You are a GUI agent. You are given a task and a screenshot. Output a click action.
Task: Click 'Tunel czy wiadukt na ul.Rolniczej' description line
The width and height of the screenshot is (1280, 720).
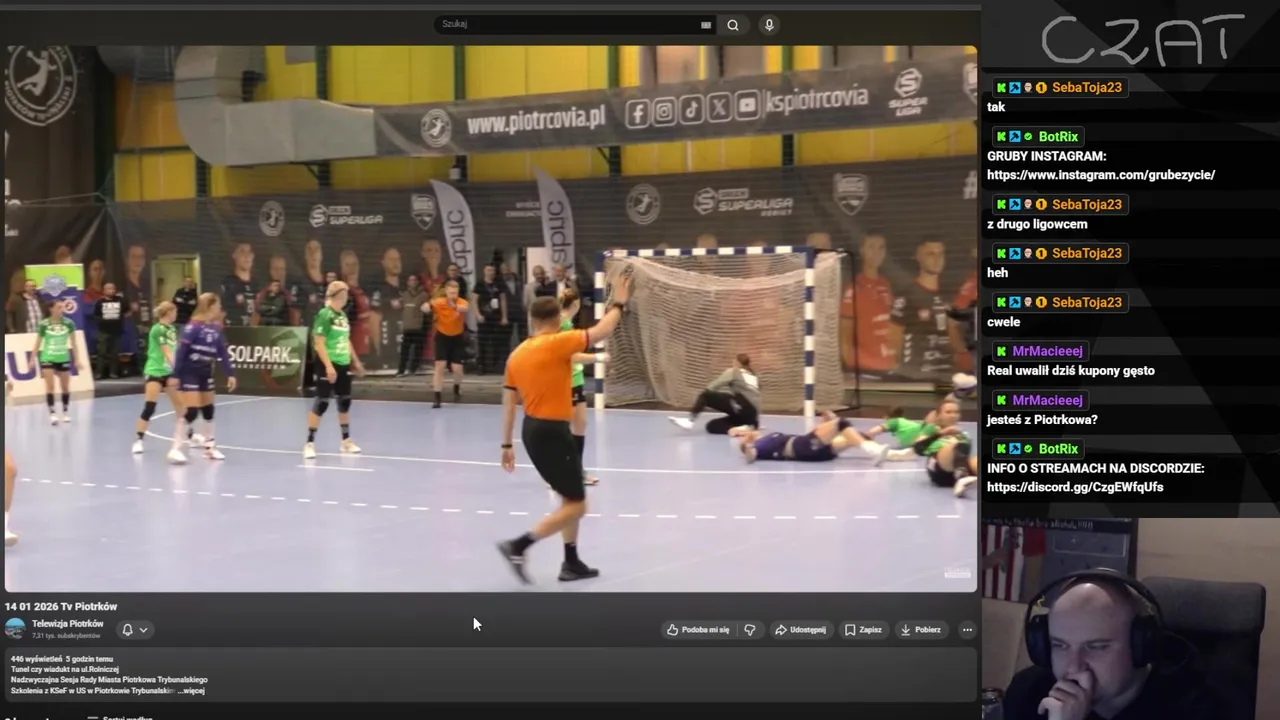click(65, 670)
